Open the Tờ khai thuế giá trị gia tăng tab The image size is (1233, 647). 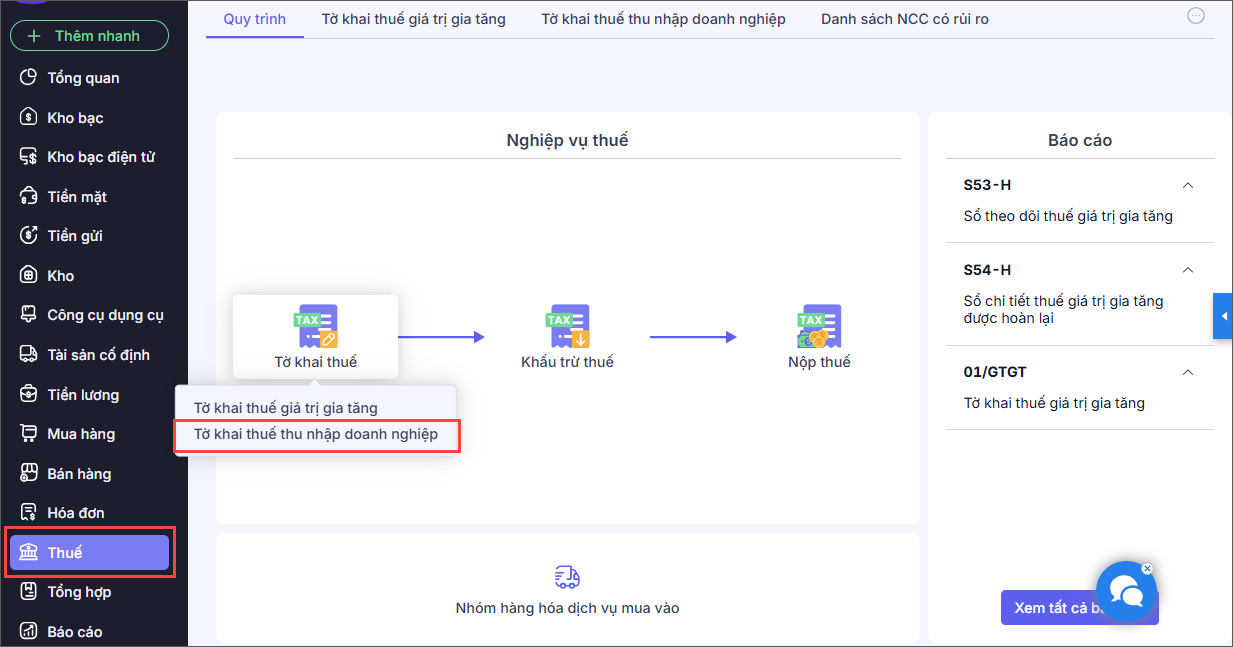tap(414, 19)
